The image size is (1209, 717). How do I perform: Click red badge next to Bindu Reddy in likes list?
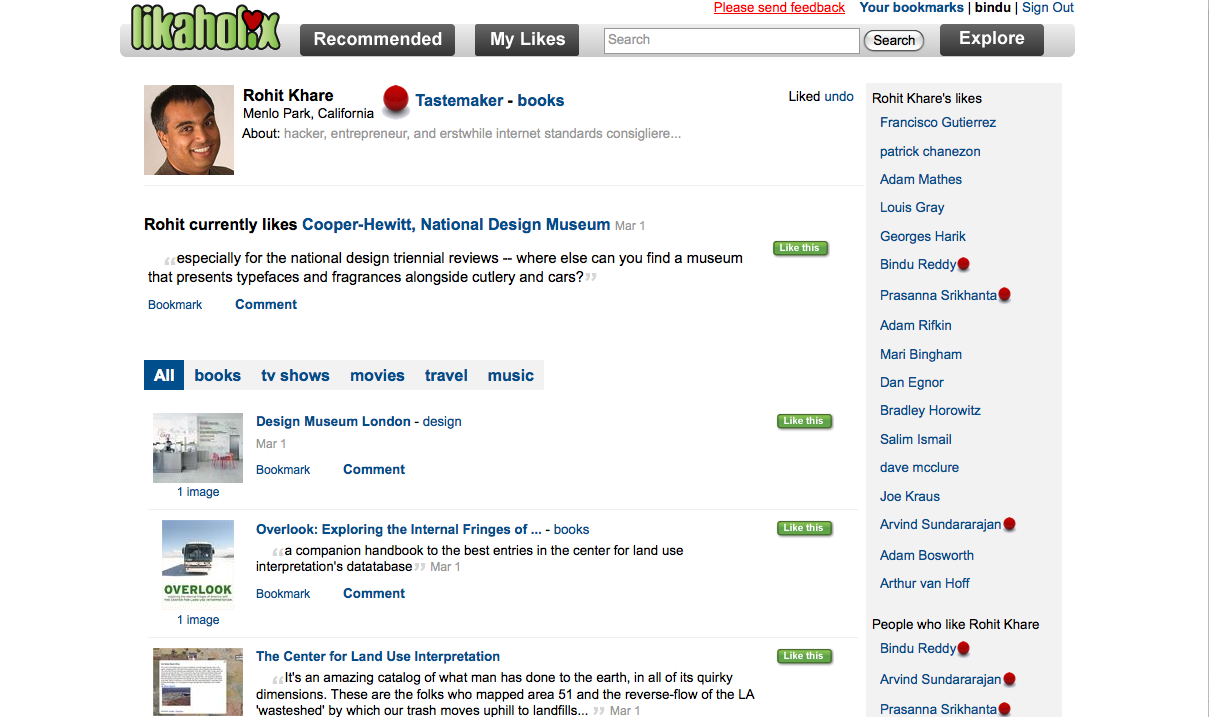[963, 265]
